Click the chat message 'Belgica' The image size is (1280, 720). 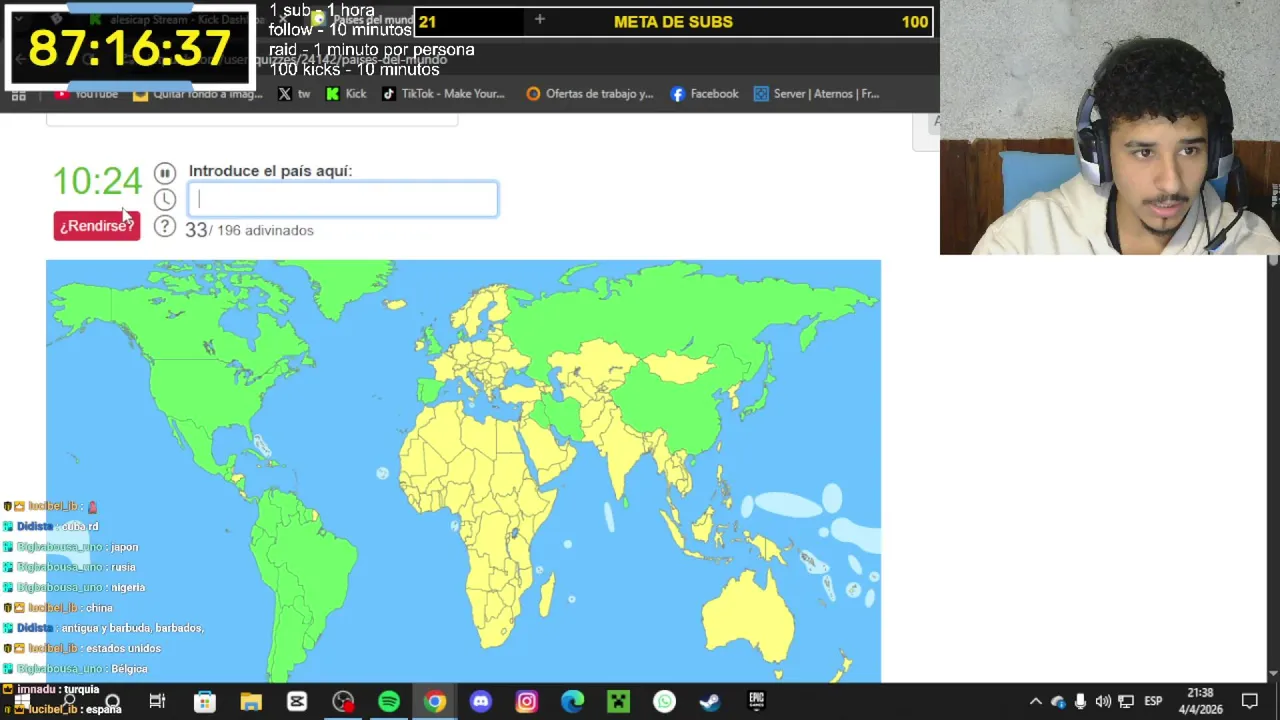click(x=129, y=668)
